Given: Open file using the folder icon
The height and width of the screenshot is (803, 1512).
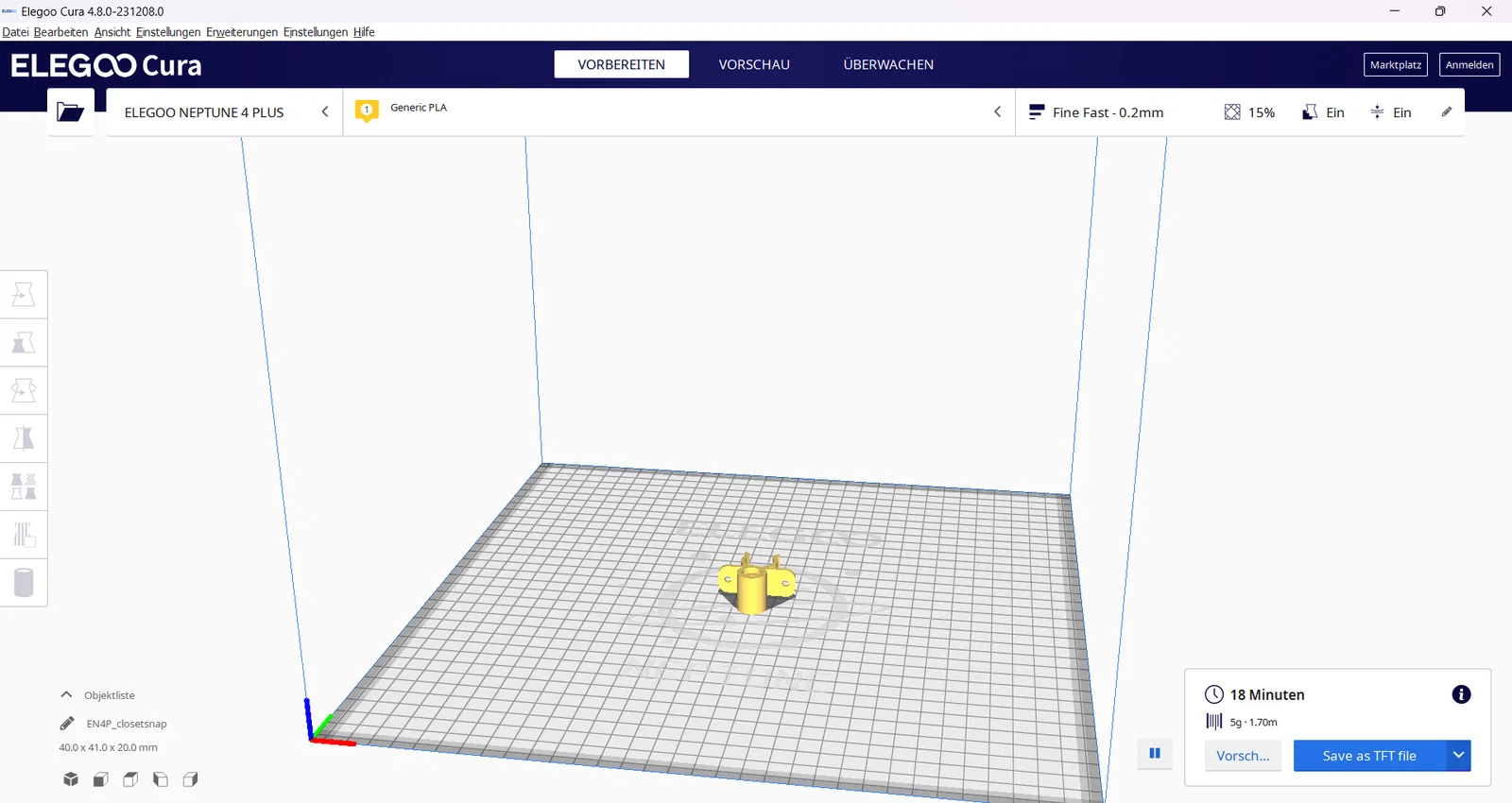Looking at the screenshot, I should coord(71,111).
